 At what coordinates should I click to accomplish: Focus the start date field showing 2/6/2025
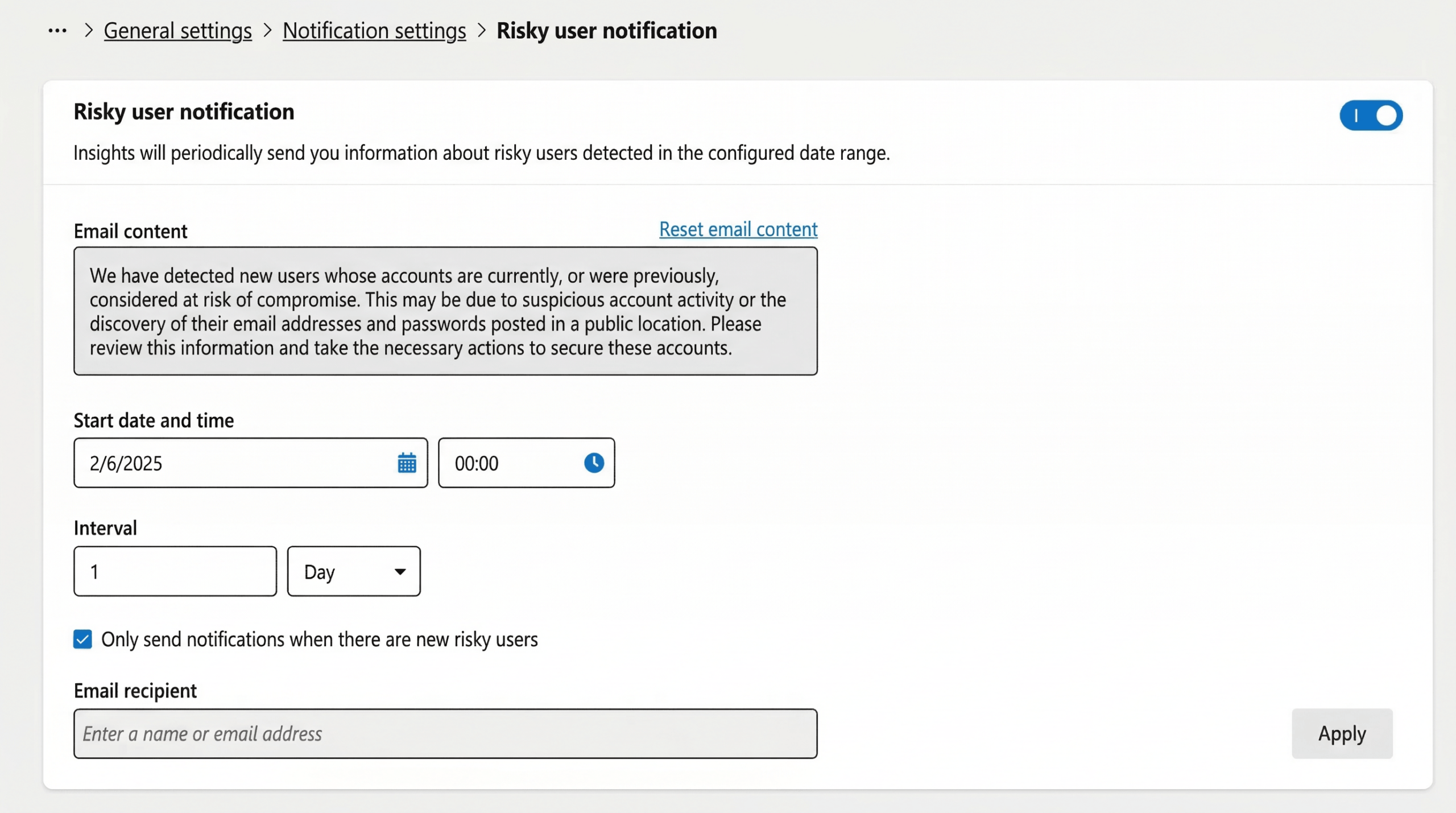233,463
